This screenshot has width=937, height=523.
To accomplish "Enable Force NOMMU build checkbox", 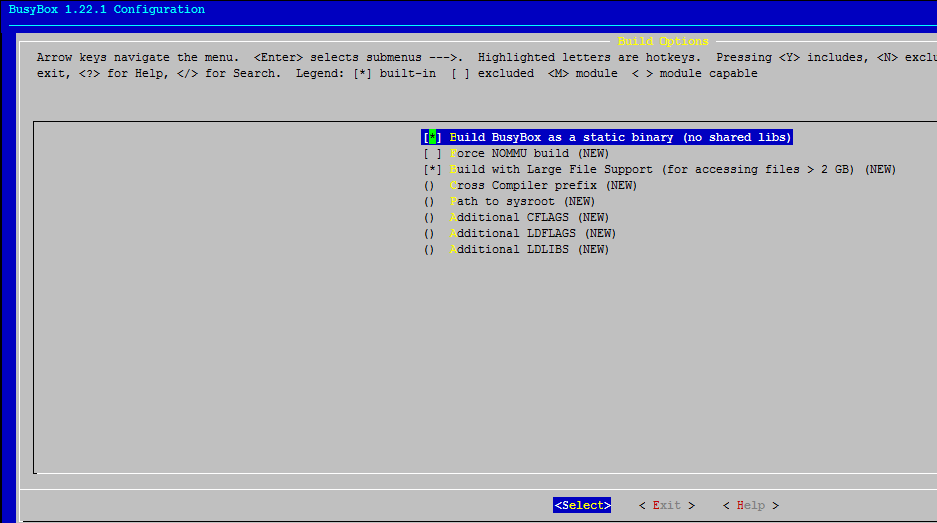I will coord(433,154).
